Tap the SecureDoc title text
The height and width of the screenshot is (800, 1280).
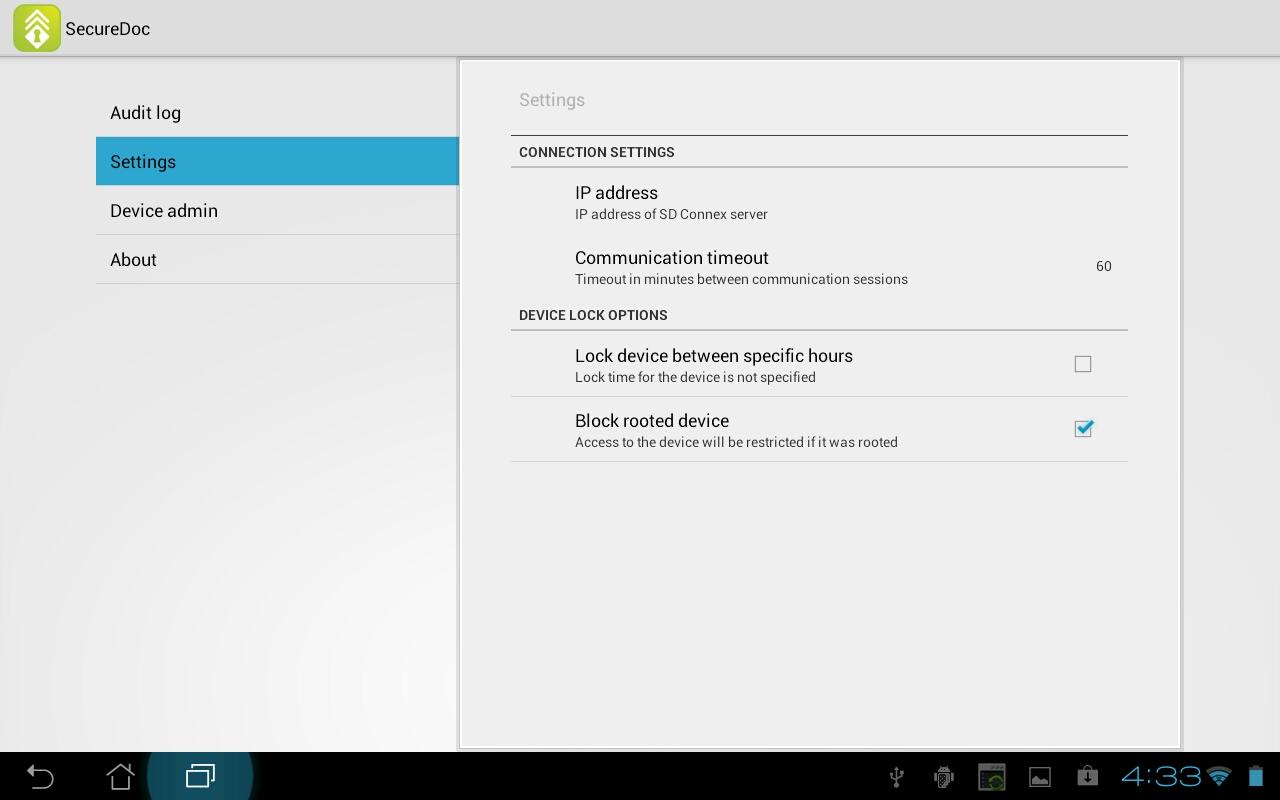click(x=108, y=29)
